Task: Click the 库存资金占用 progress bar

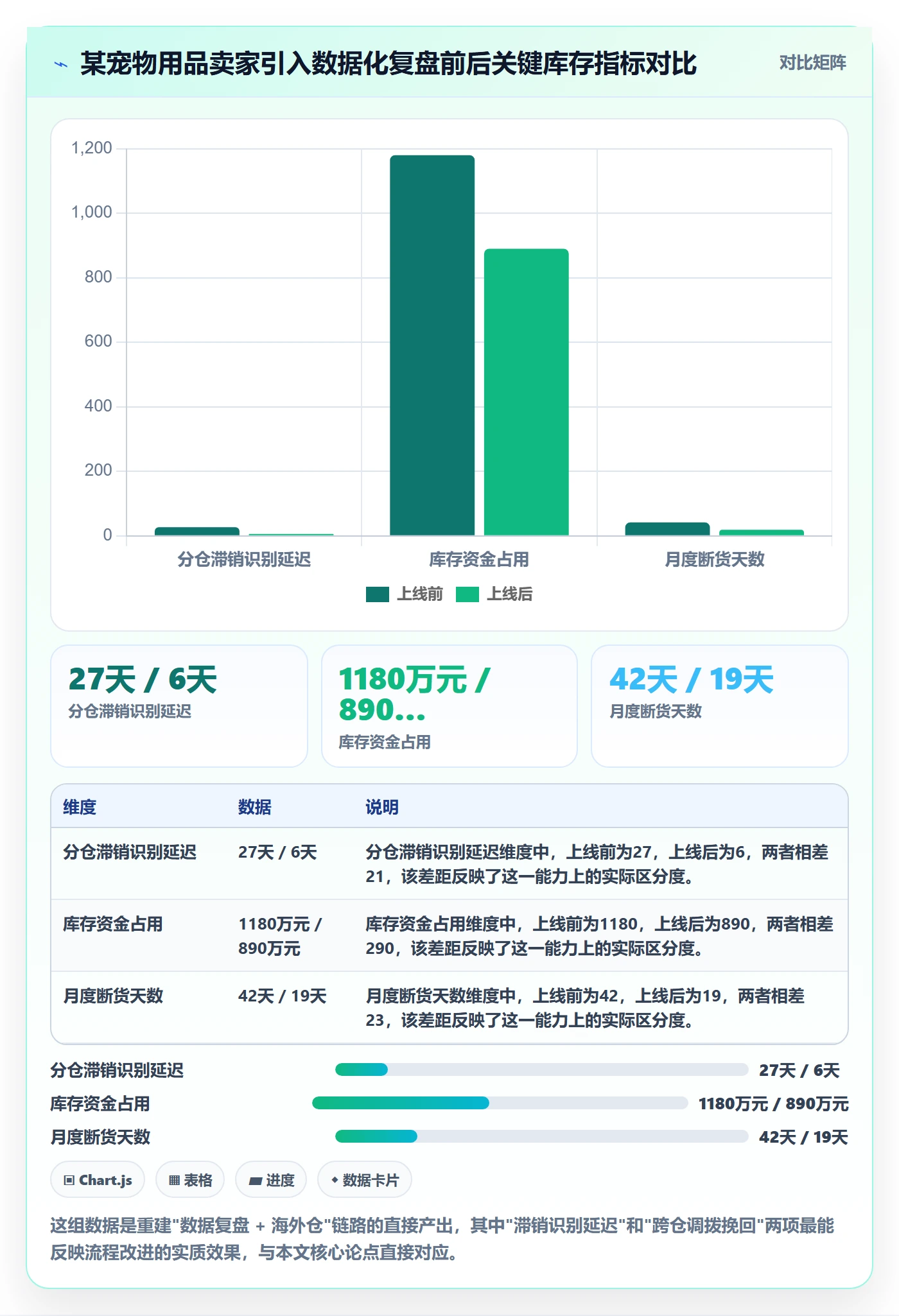Action: point(500,1103)
